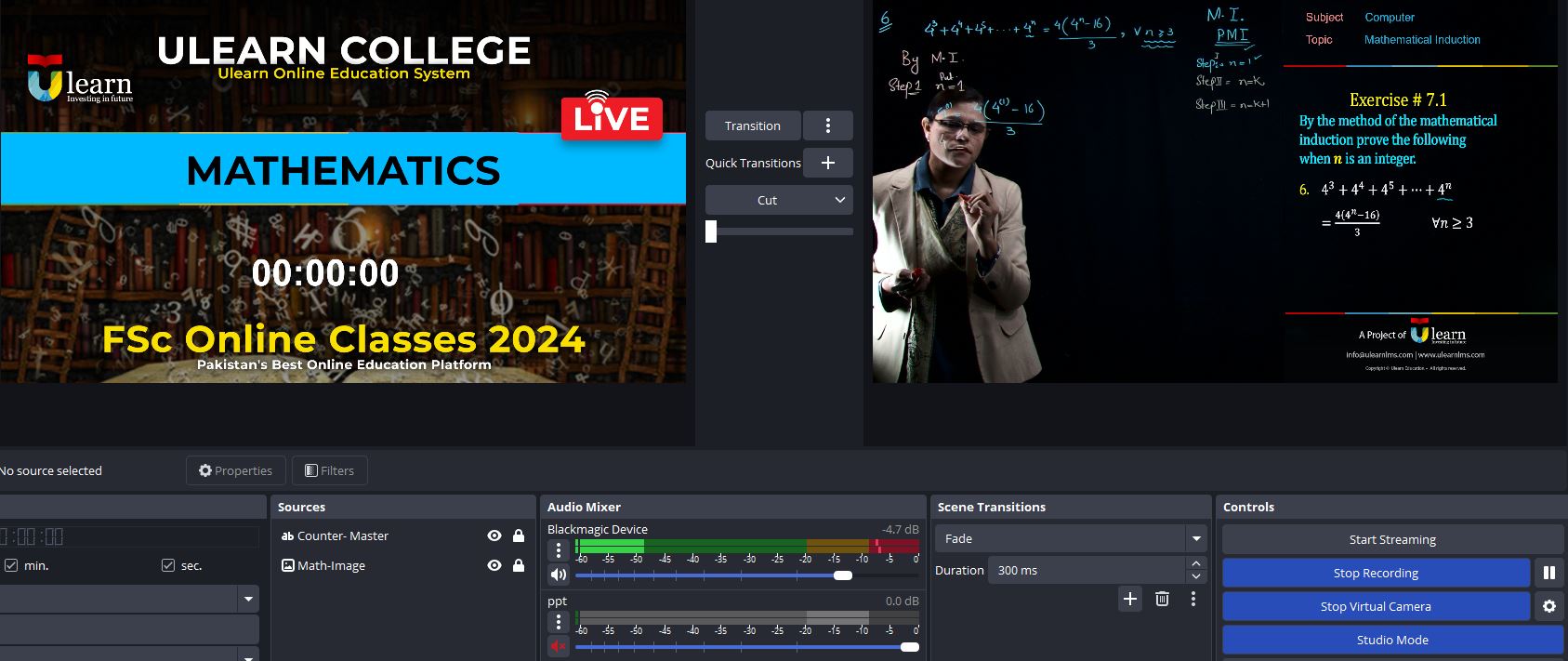Open ppt audio source options menu

559,622
